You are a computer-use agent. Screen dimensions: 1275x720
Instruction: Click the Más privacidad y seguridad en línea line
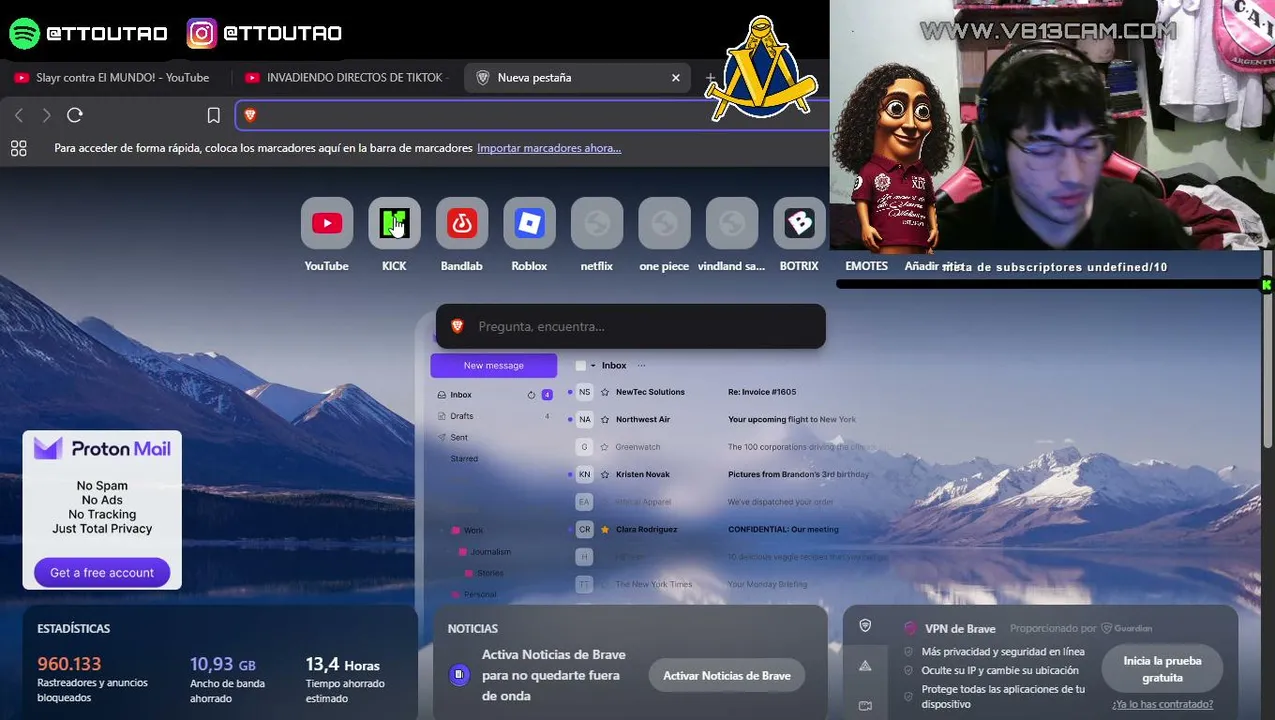click(x=1003, y=652)
